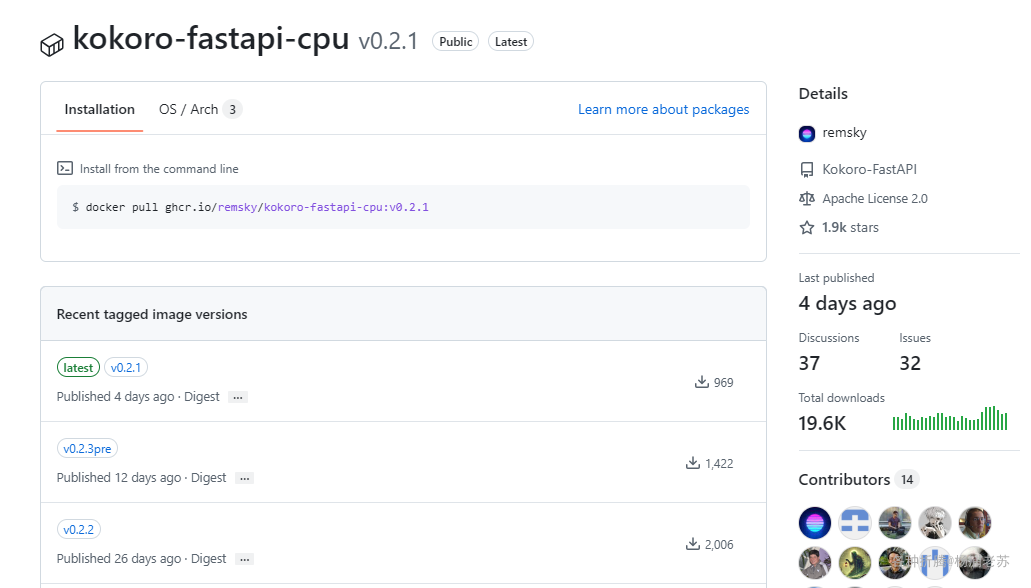Expand the digest ellipsis for v0.2.1
This screenshot has width=1031, height=588.
point(238,397)
